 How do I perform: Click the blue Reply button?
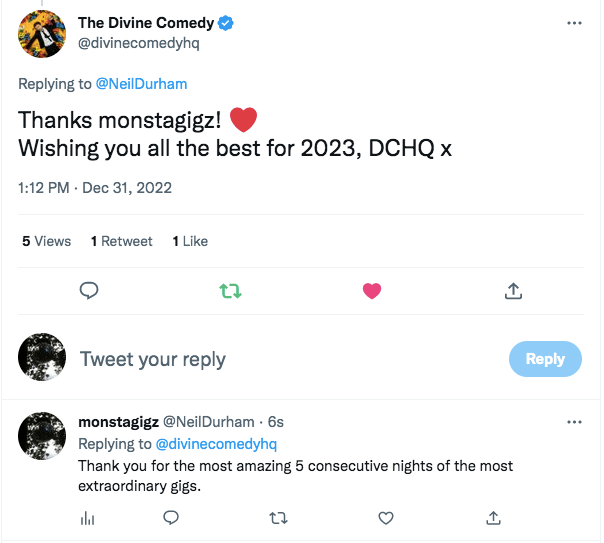(545, 359)
